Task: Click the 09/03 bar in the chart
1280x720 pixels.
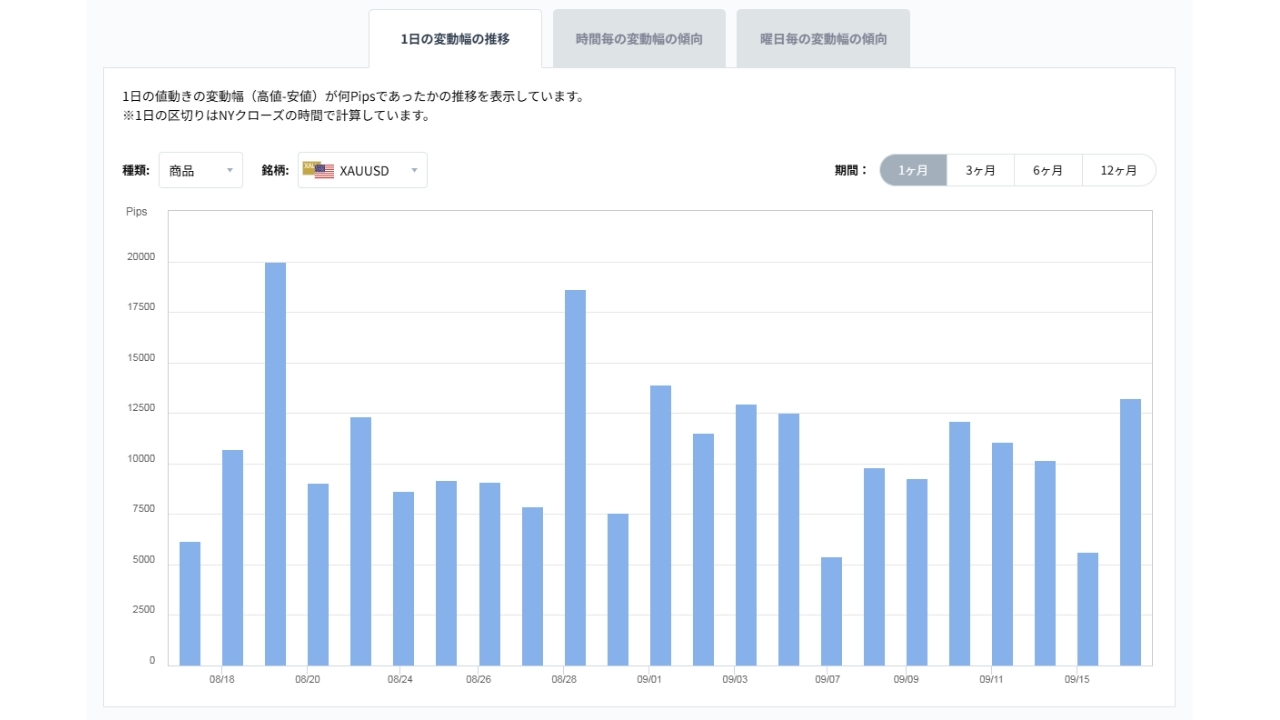Action: point(746,535)
